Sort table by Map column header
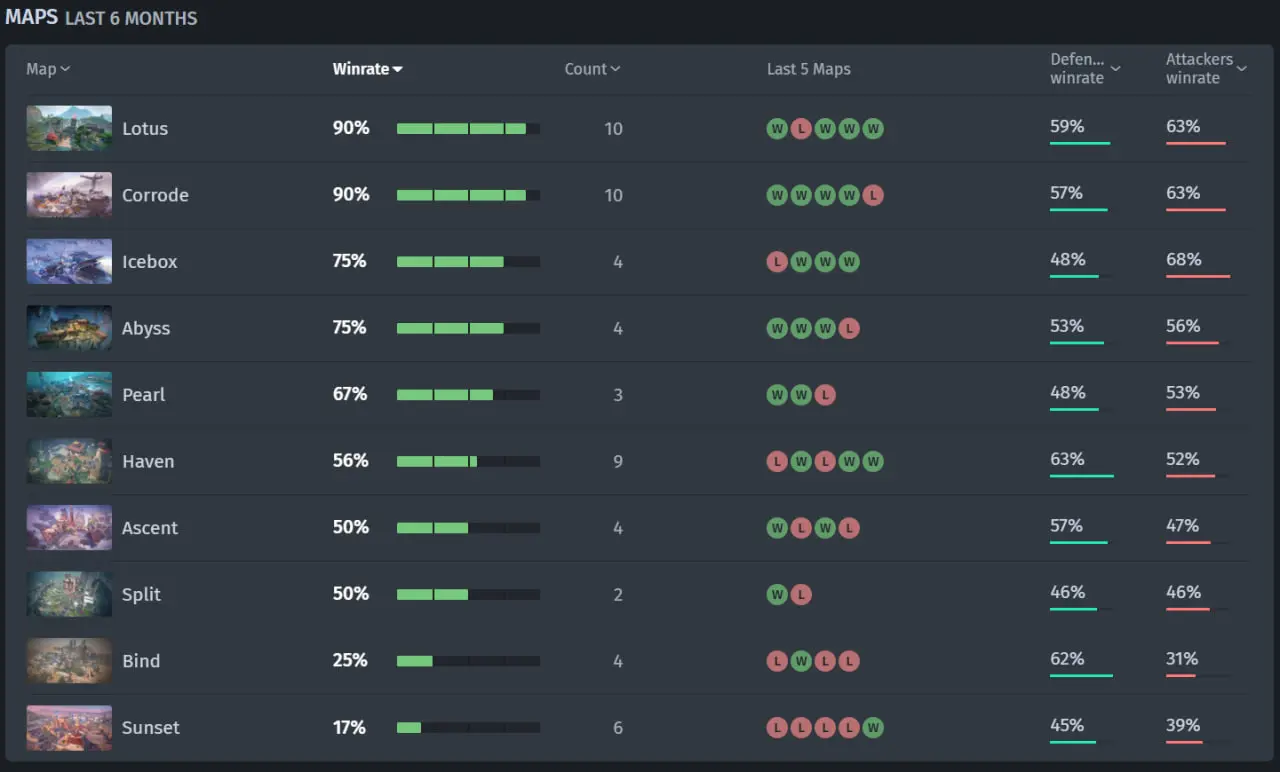 pyautogui.click(x=47, y=69)
